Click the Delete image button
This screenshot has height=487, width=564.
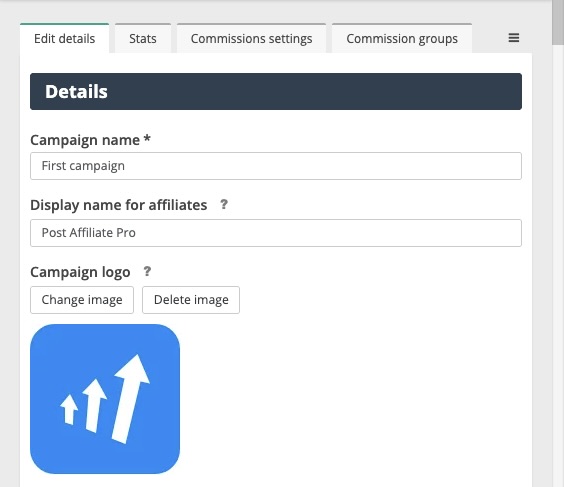click(191, 300)
